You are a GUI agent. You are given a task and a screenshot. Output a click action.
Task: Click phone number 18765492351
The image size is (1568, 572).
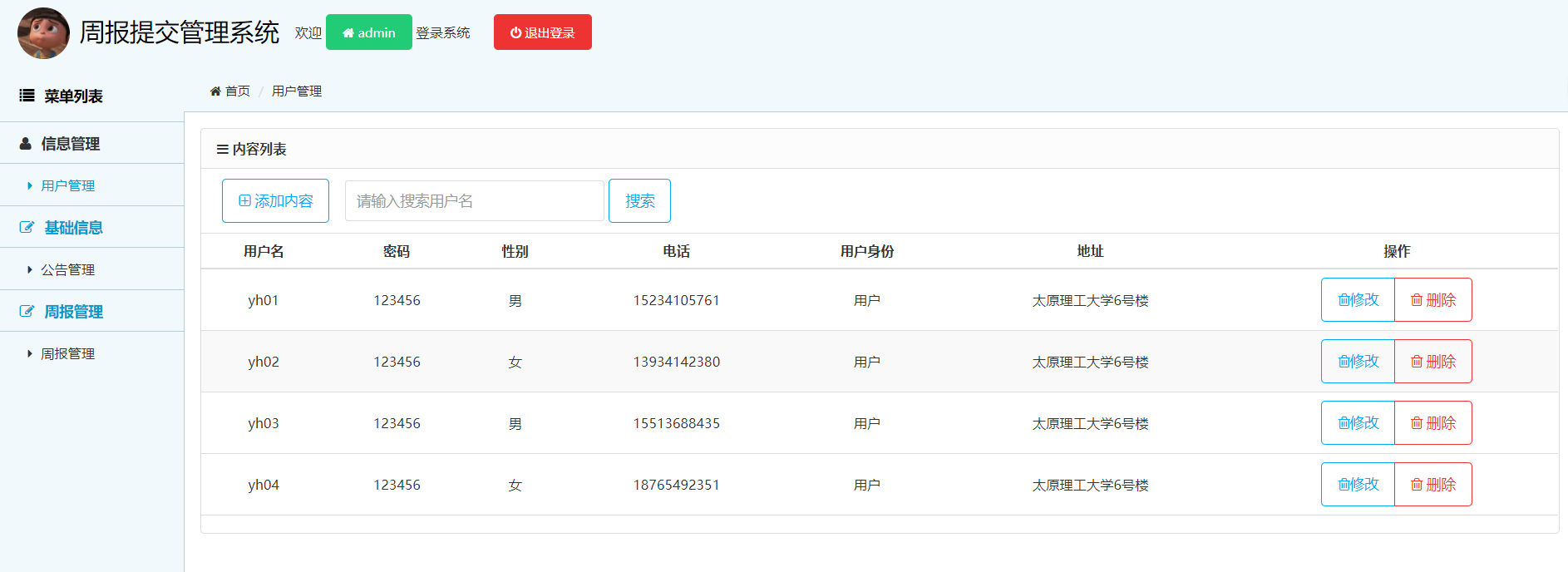[x=677, y=485]
